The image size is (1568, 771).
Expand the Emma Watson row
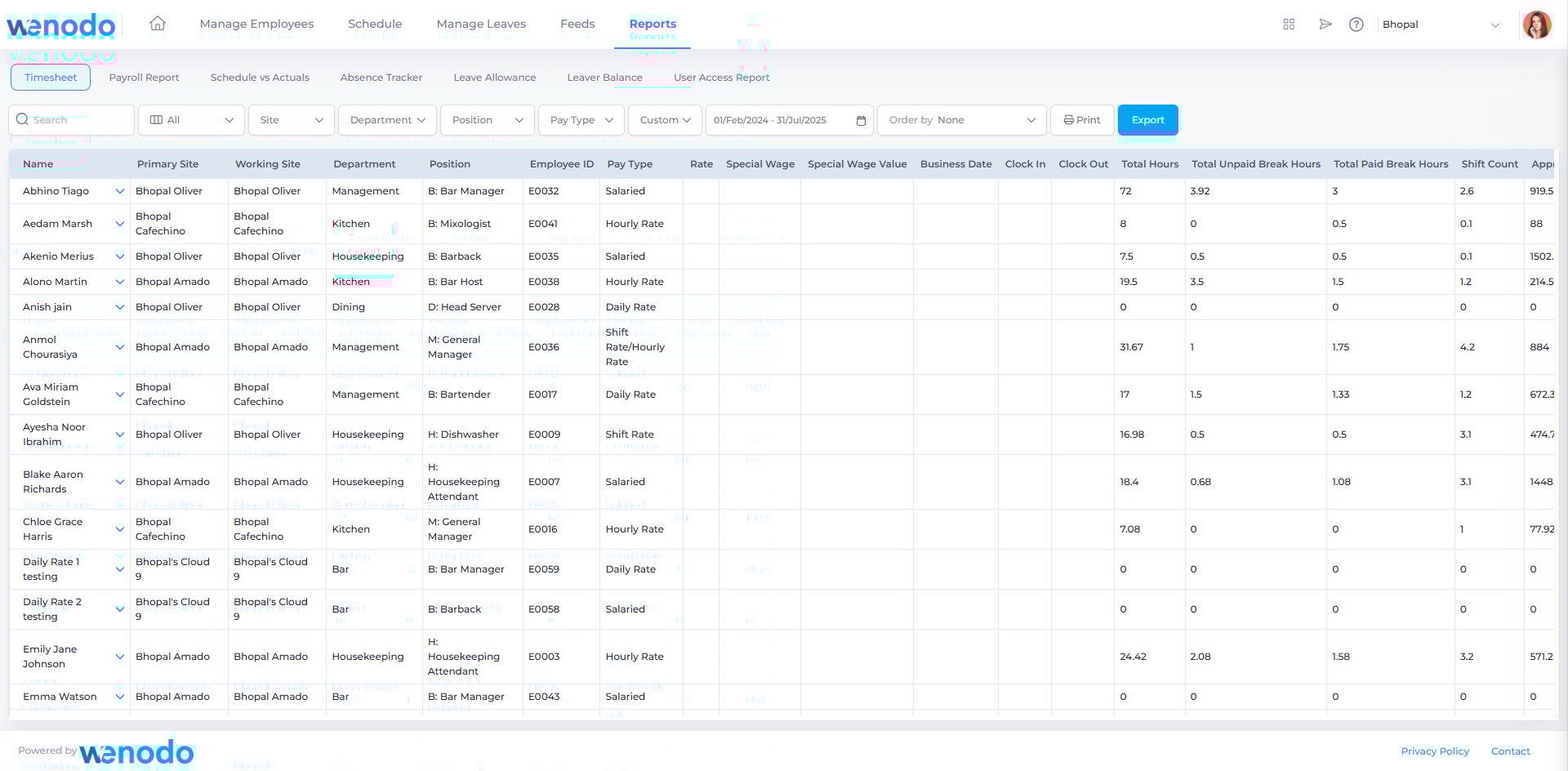point(120,697)
